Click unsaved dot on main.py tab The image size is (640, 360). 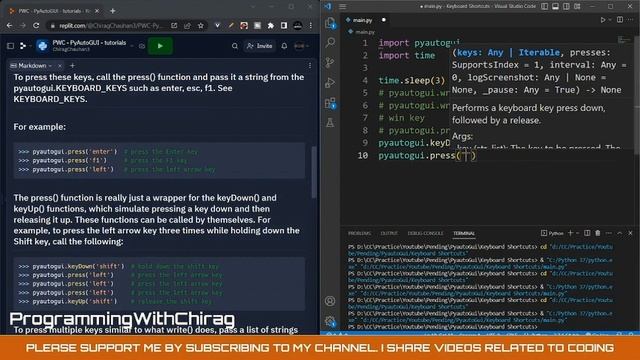tap(384, 20)
